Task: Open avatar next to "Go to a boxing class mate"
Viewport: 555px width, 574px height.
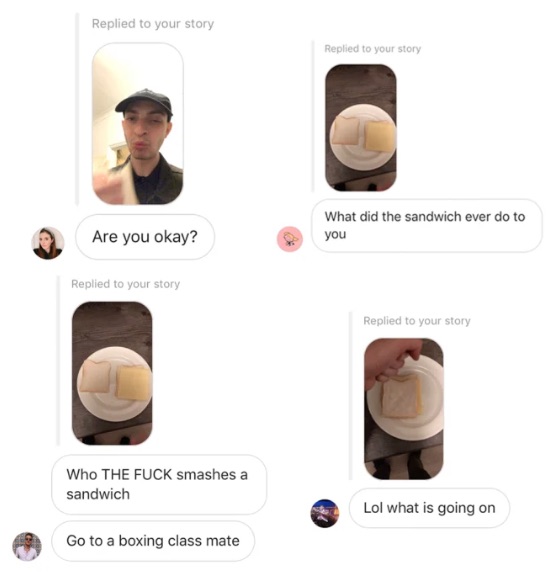Action: click(27, 547)
